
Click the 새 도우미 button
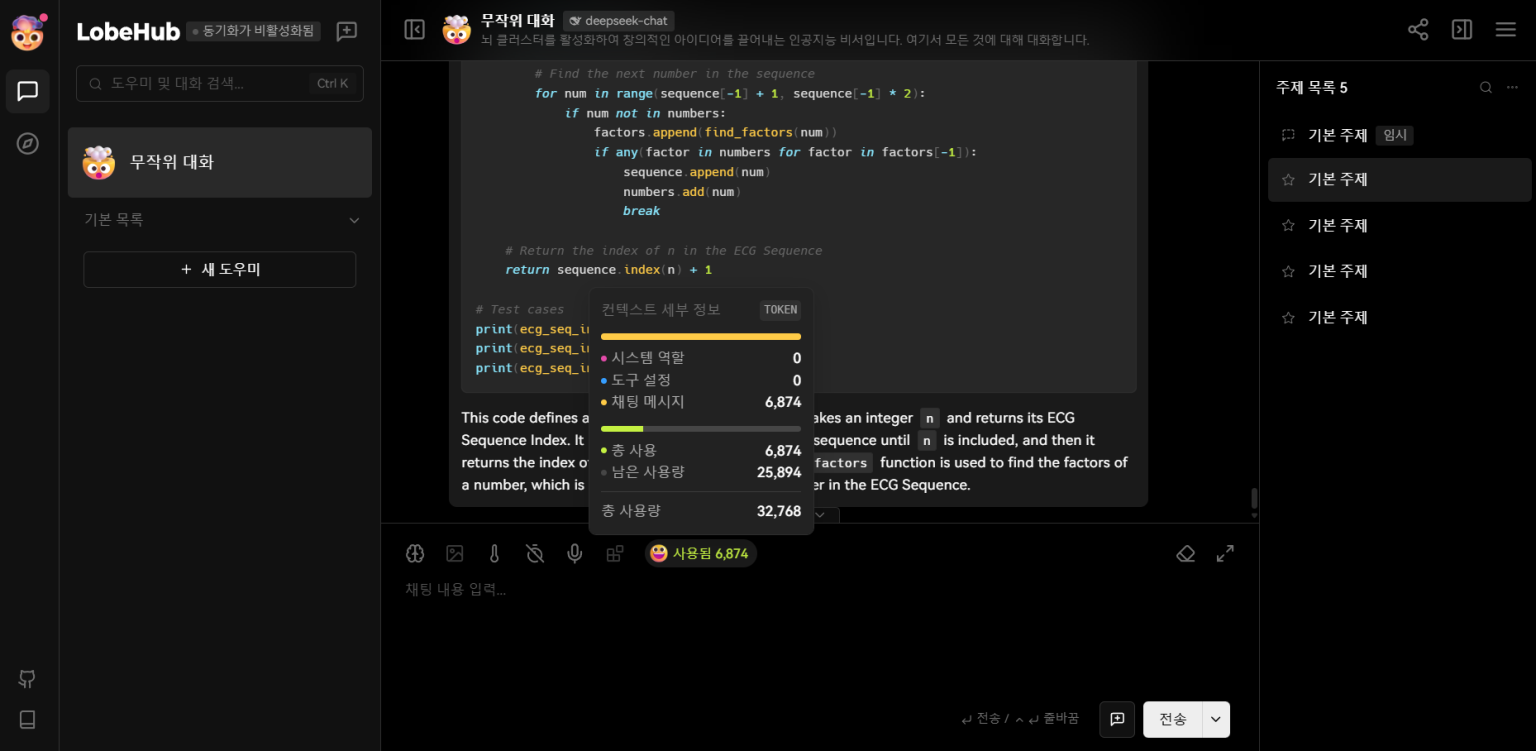click(220, 269)
